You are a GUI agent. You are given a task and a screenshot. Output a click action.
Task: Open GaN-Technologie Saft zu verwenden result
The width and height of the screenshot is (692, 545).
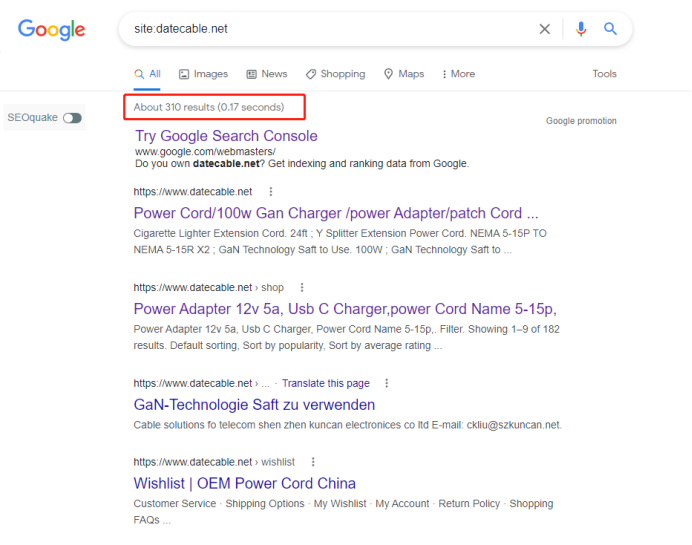point(254,405)
